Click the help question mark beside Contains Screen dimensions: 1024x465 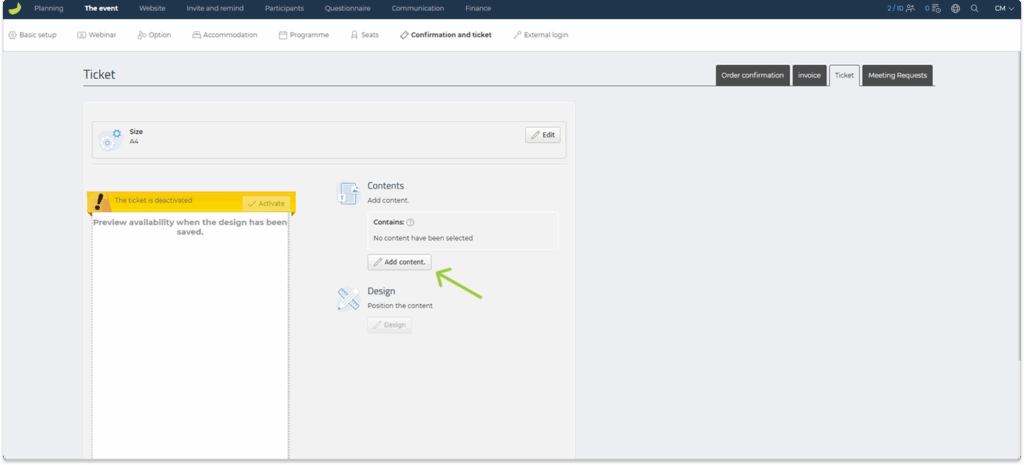click(410, 223)
